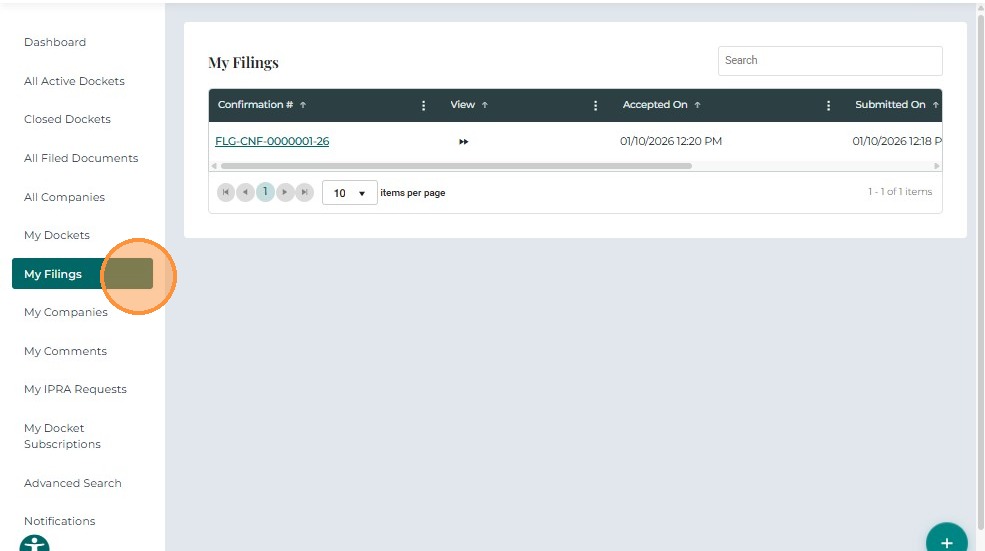985x551 pixels.
Task: Sort by the Confirmation # column header
Action: (261, 105)
